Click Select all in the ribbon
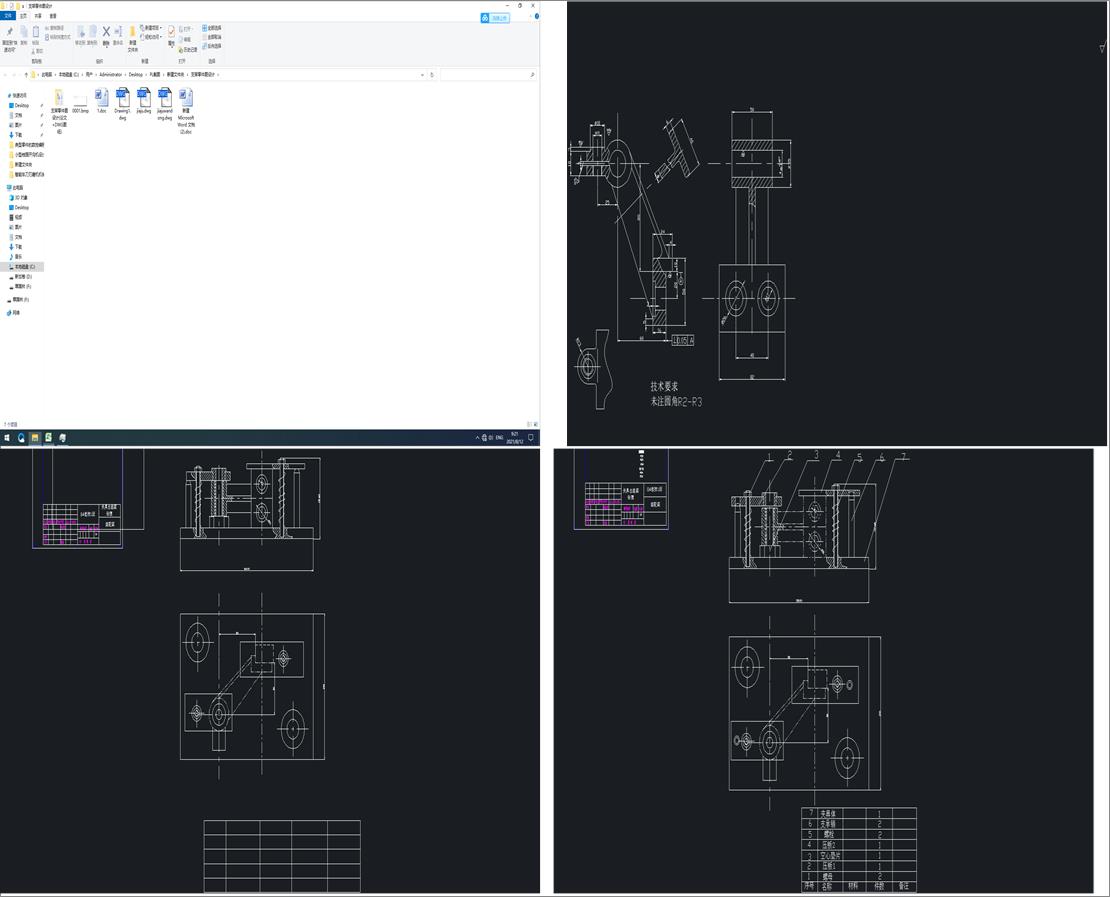 [212, 28]
